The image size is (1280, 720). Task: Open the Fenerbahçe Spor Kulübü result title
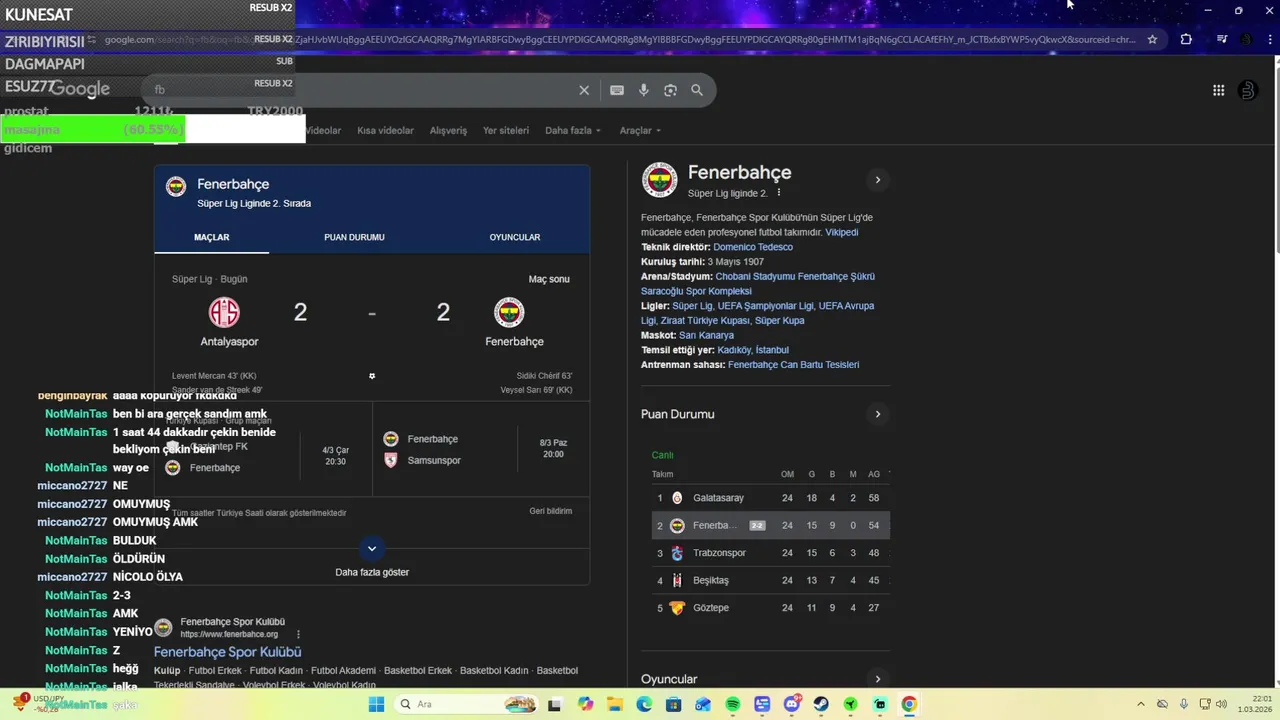227,652
